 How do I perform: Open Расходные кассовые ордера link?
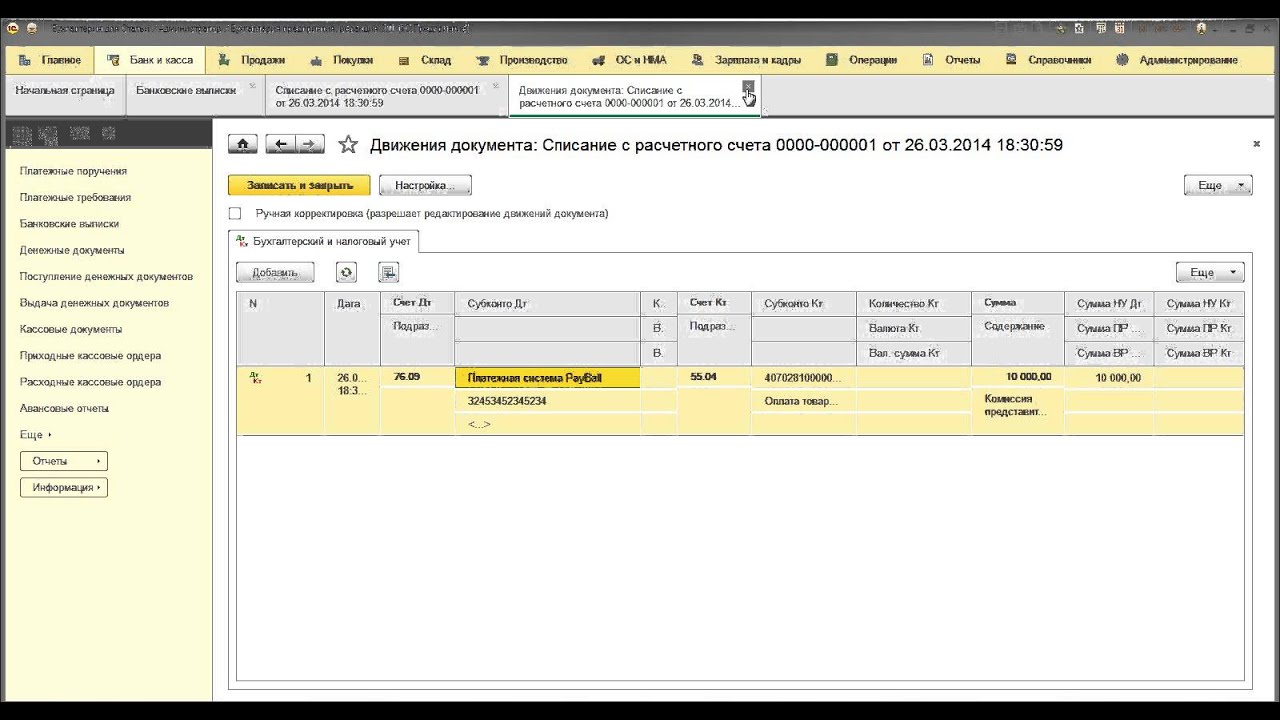point(90,382)
